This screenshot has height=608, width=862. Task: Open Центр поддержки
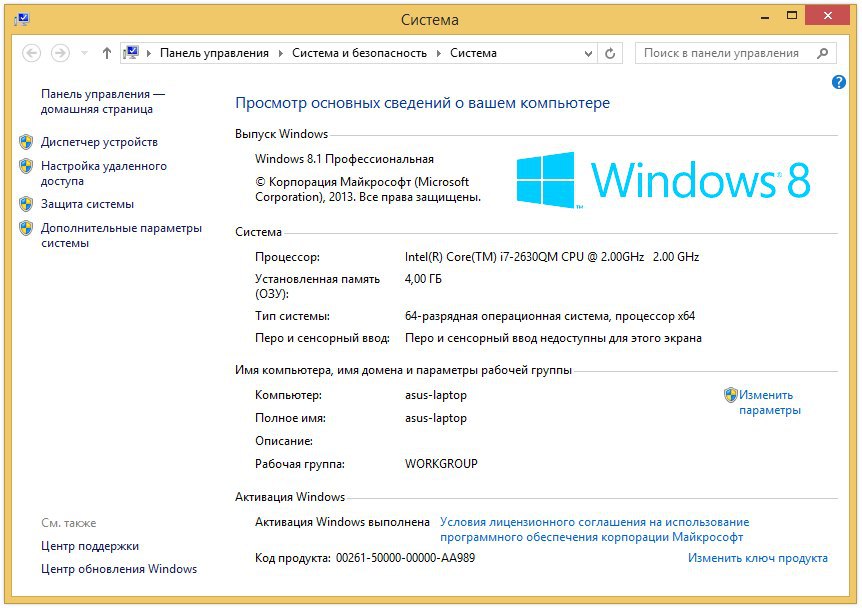point(90,546)
